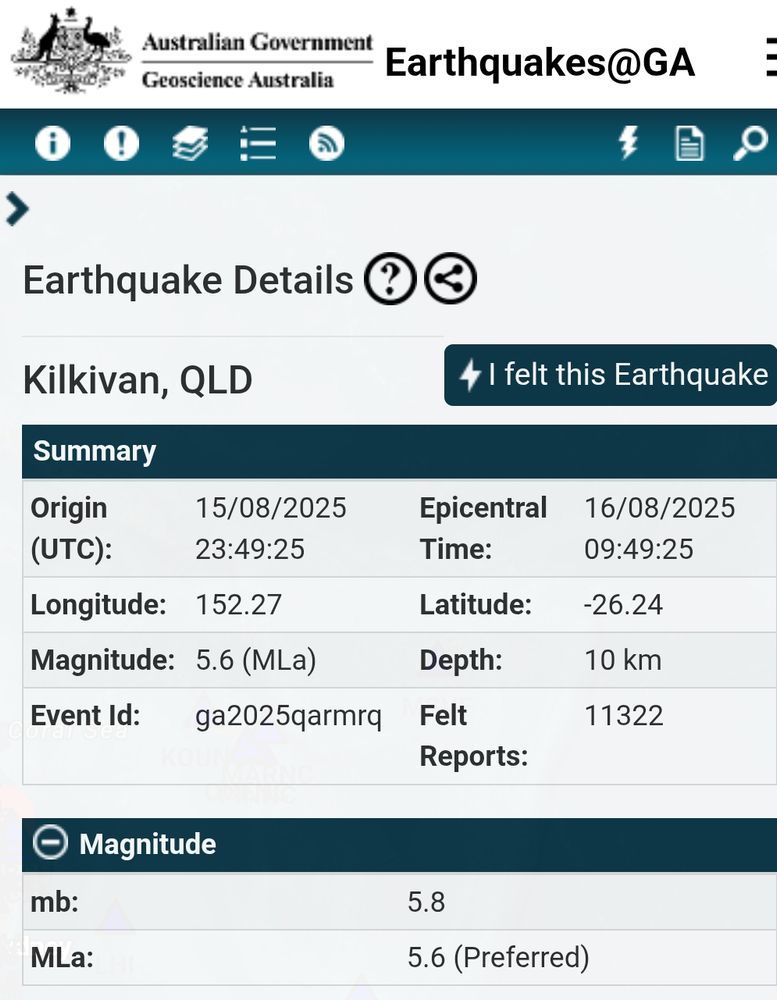The height and width of the screenshot is (1000, 777).
Task: Select the 5.6 (Preferred) MLa value
Action: point(498,958)
